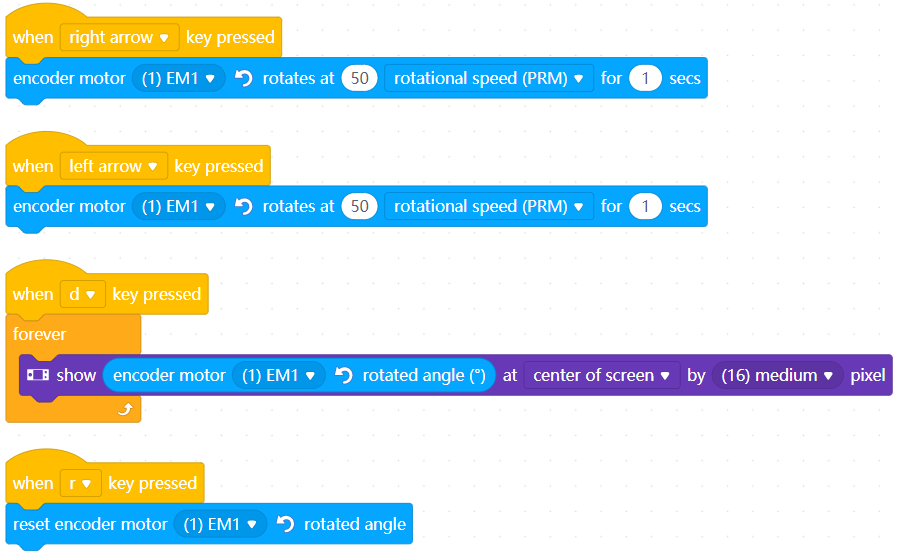Image resolution: width=899 pixels, height=555 pixels.
Task: Click speed value 50 in left arrow block
Action: click(x=359, y=206)
